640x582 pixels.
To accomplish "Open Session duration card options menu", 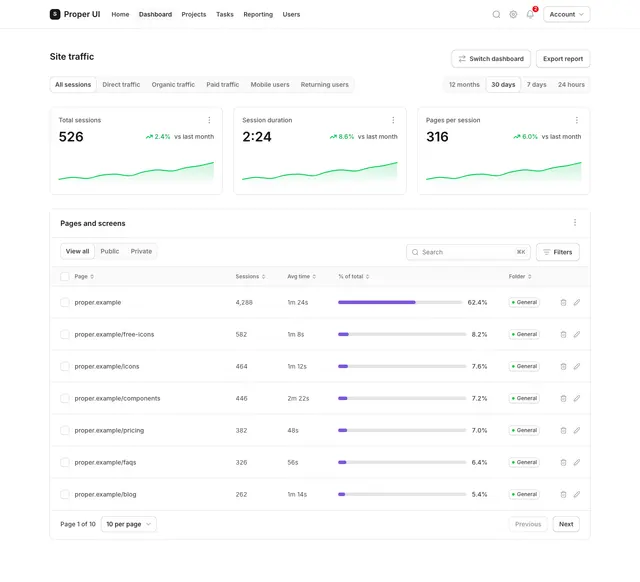I will [x=393, y=120].
